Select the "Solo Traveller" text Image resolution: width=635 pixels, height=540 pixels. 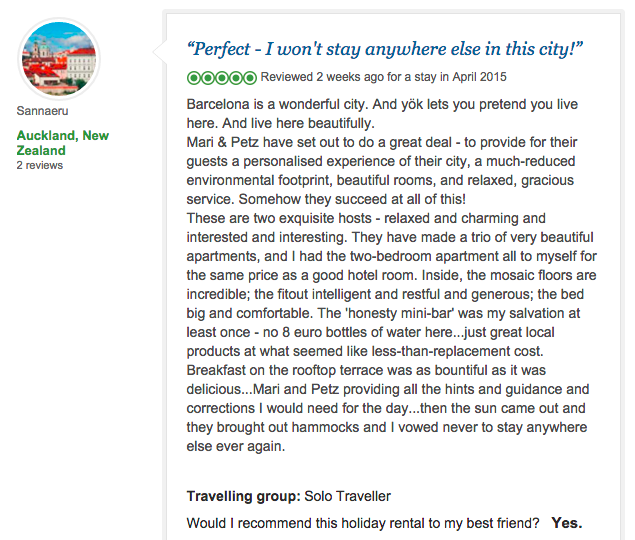coord(347,496)
